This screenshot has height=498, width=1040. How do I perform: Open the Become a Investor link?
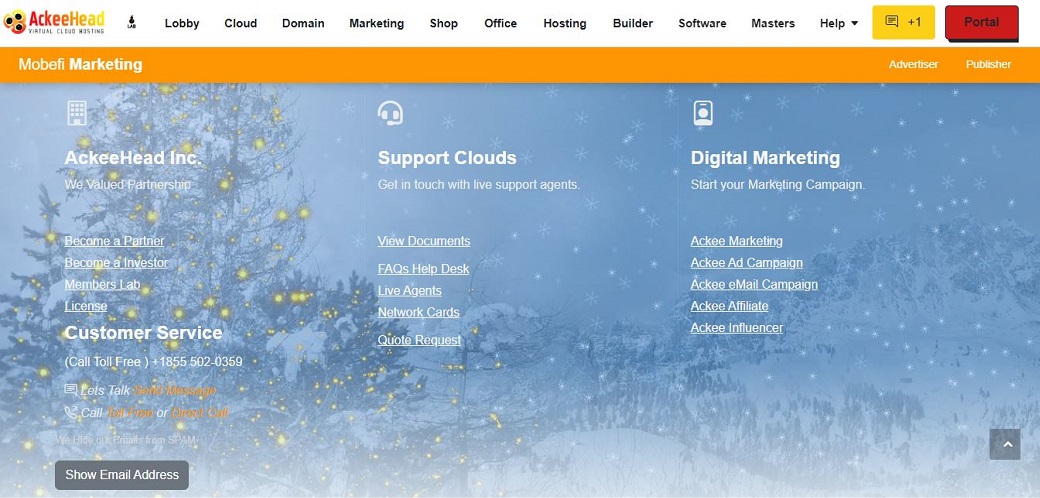tap(116, 263)
